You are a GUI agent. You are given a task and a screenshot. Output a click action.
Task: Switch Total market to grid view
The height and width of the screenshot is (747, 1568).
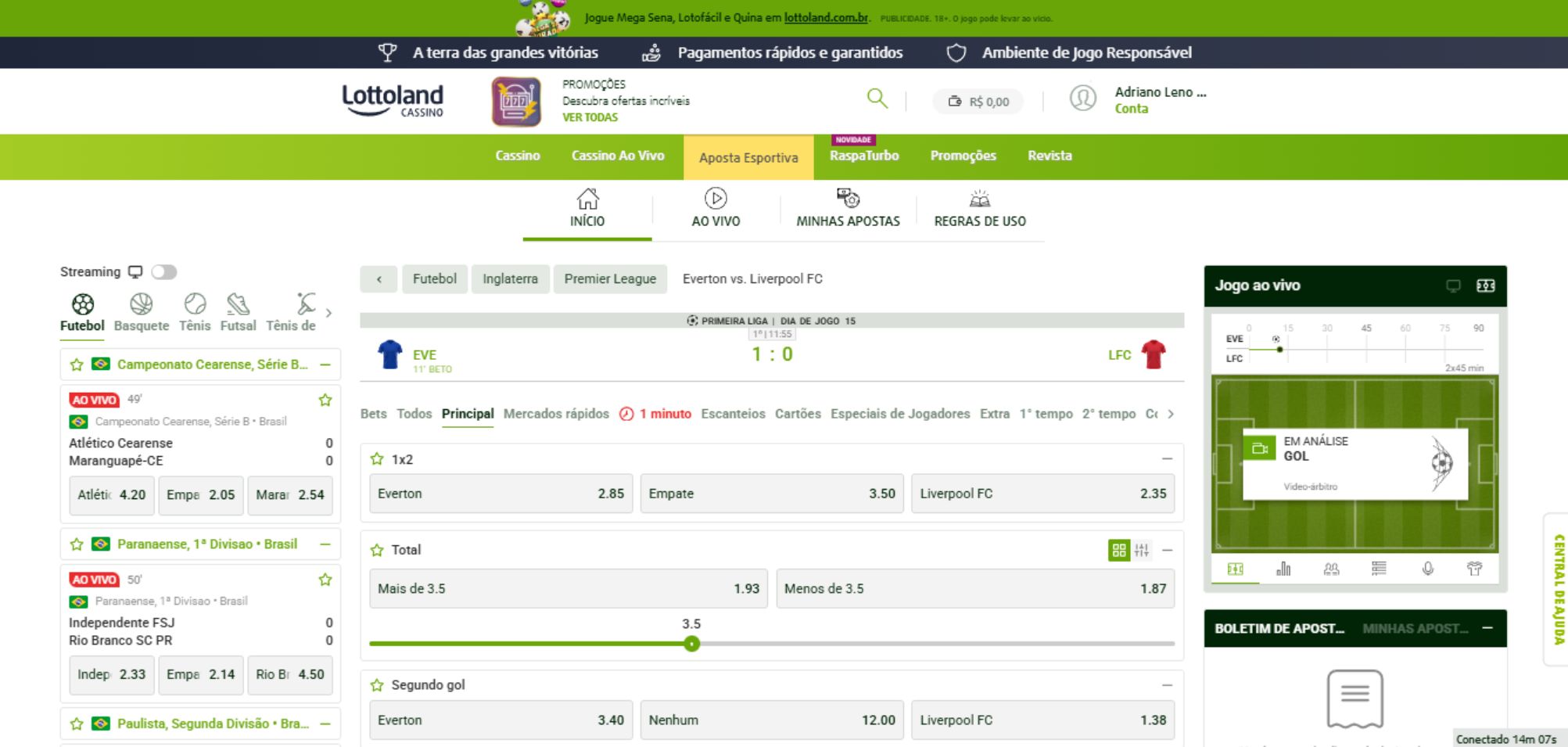1119,551
